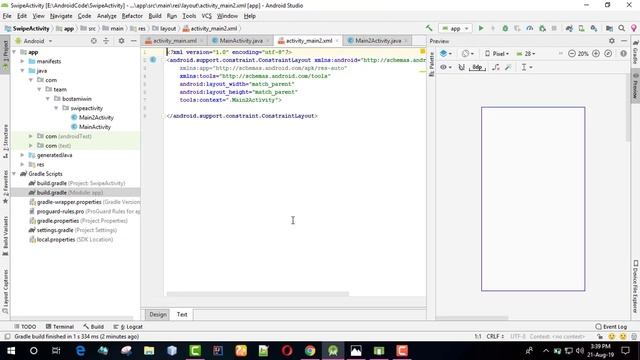640x360 pixels.
Task: Open the Preview panel settings gear
Action: 611,41
